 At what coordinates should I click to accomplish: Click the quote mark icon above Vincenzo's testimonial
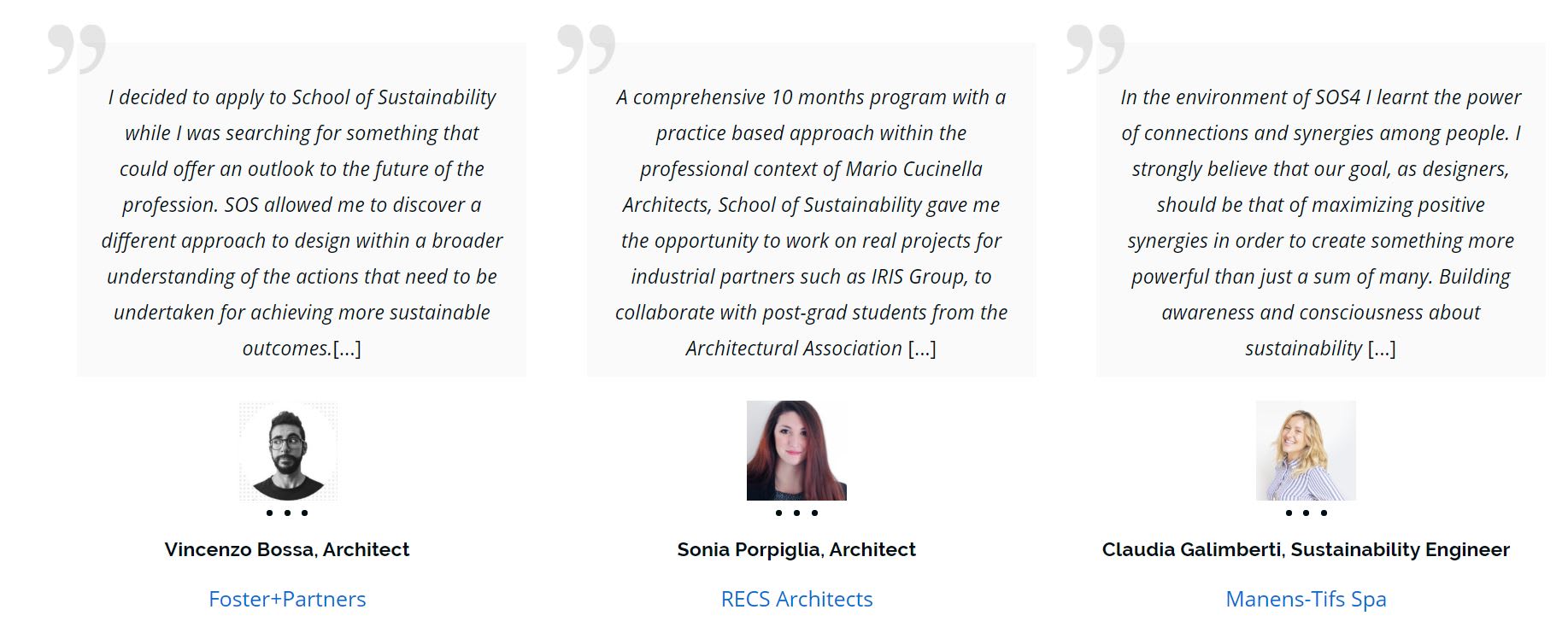[x=76, y=49]
